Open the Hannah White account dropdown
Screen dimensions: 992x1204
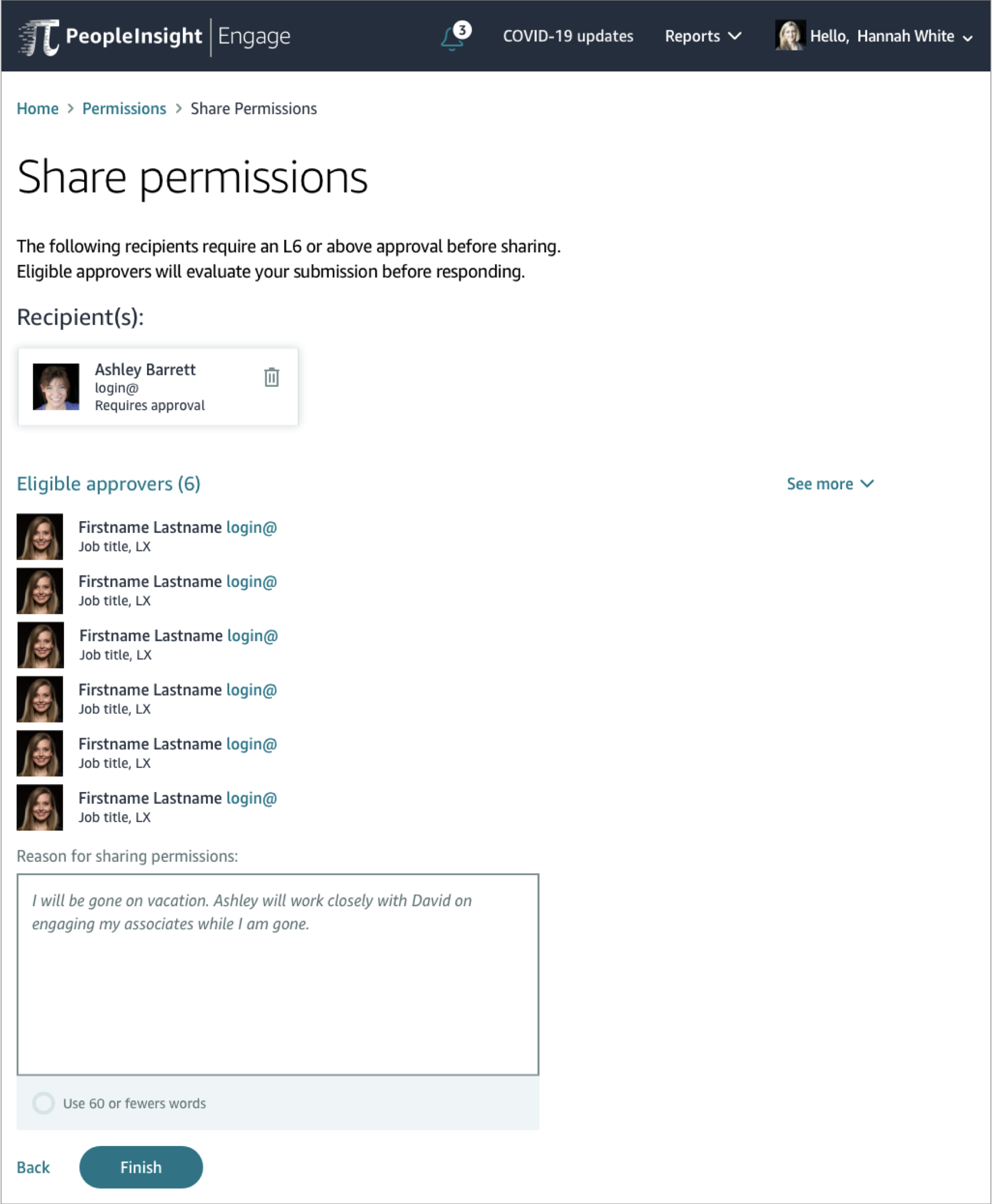click(x=892, y=36)
